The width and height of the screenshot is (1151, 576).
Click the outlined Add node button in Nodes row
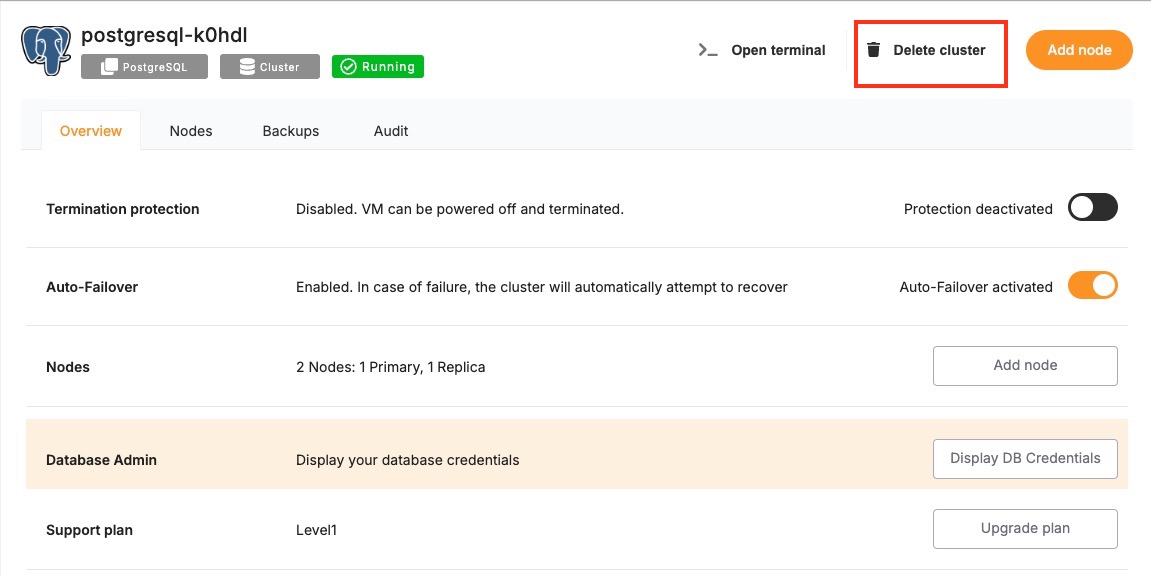point(1025,366)
